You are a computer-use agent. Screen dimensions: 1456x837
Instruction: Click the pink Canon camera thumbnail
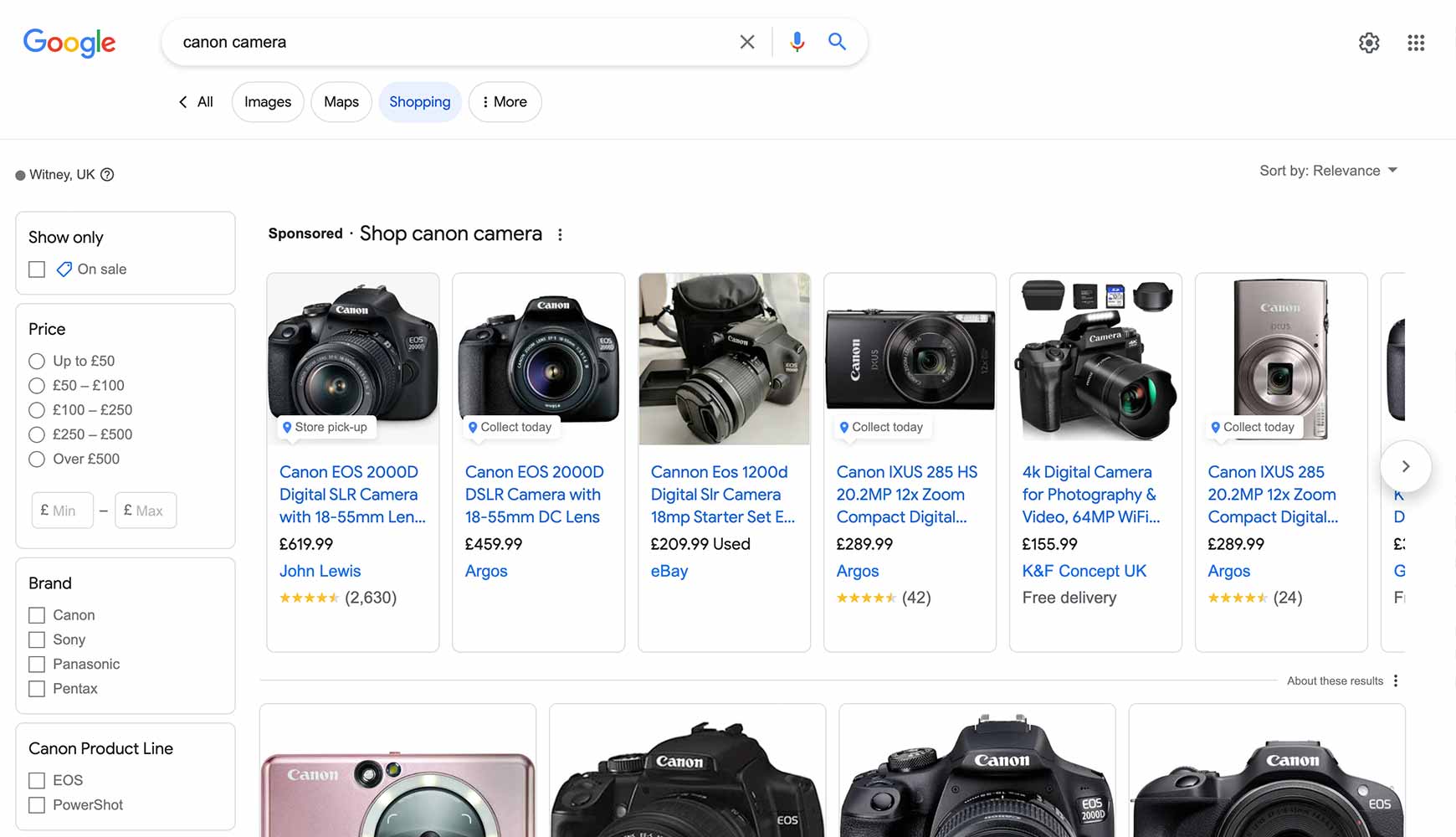(x=397, y=771)
